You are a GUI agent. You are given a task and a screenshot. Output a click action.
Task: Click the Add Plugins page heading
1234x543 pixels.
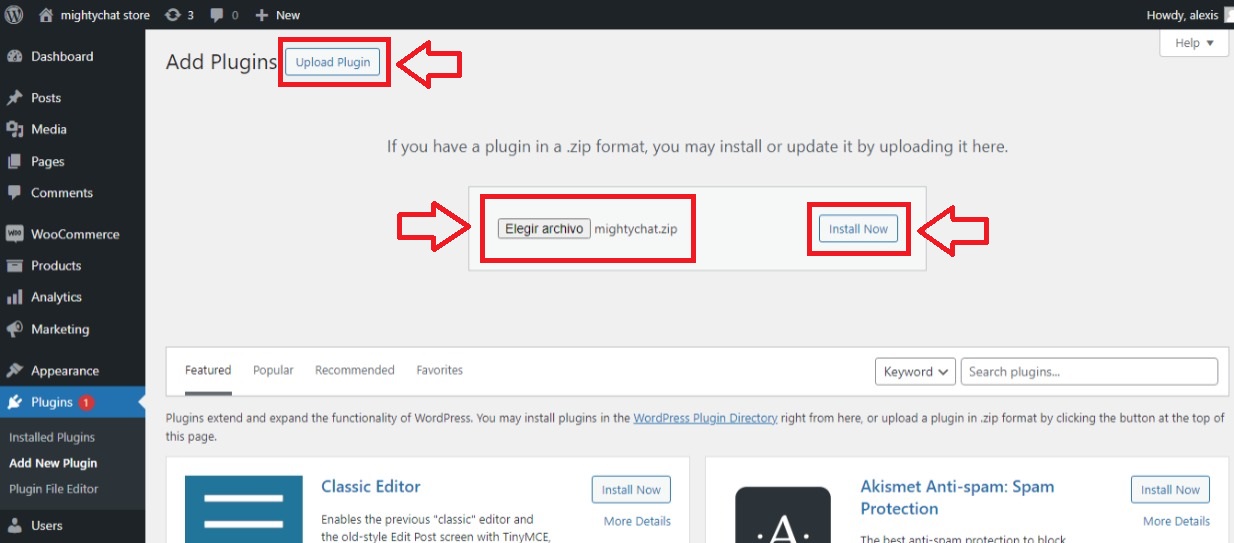coord(221,62)
